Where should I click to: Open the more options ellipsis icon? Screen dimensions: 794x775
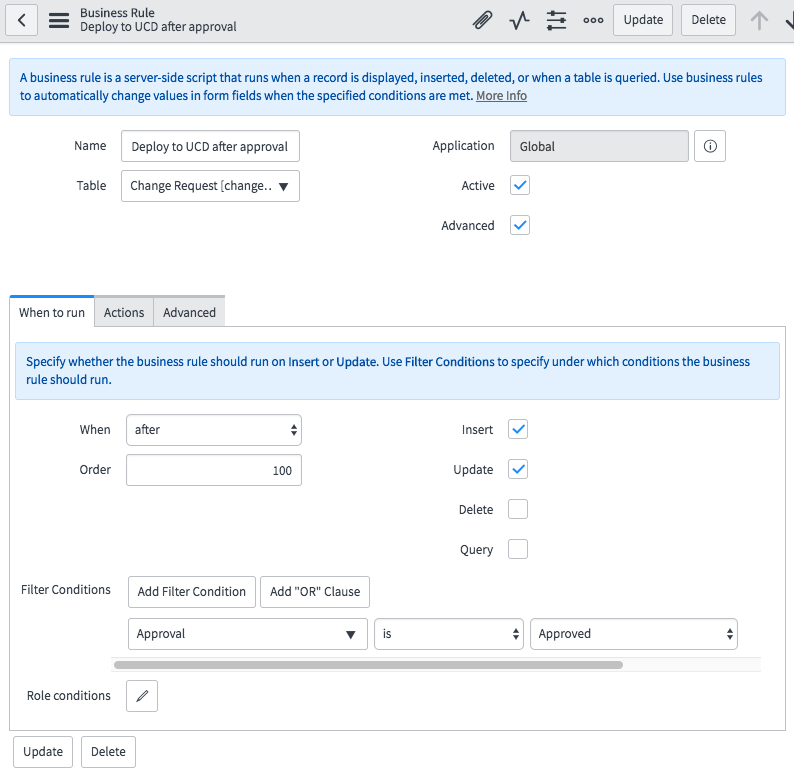tap(593, 20)
